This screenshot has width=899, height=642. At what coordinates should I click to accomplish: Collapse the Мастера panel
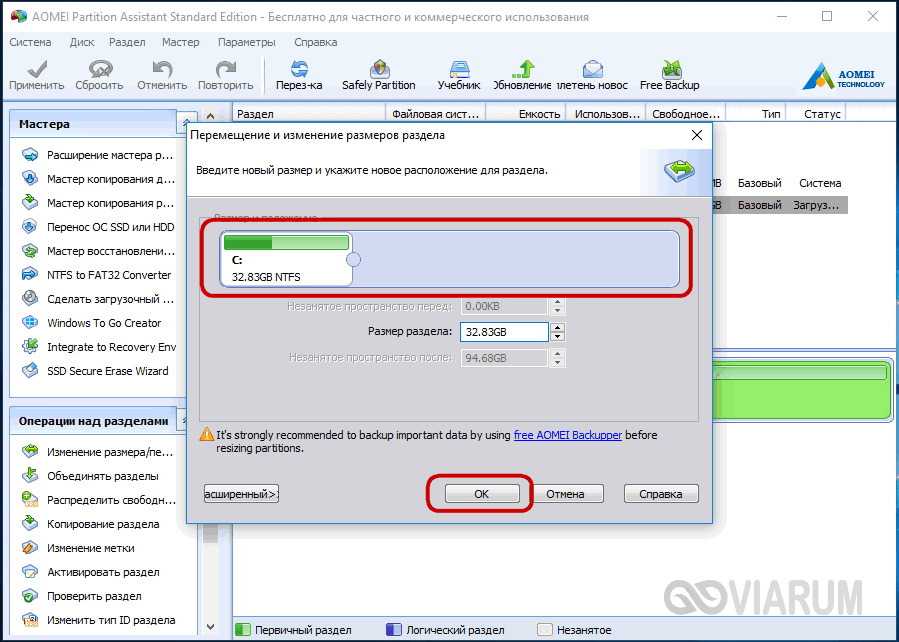pyautogui.click(x=187, y=125)
